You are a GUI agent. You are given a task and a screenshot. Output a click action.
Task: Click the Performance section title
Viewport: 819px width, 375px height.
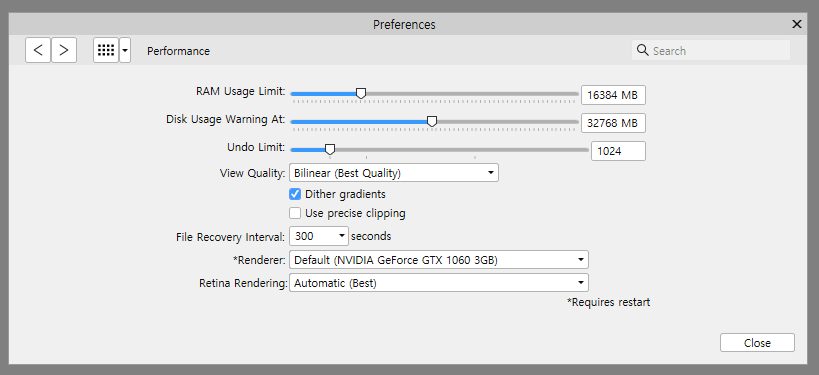click(178, 51)
